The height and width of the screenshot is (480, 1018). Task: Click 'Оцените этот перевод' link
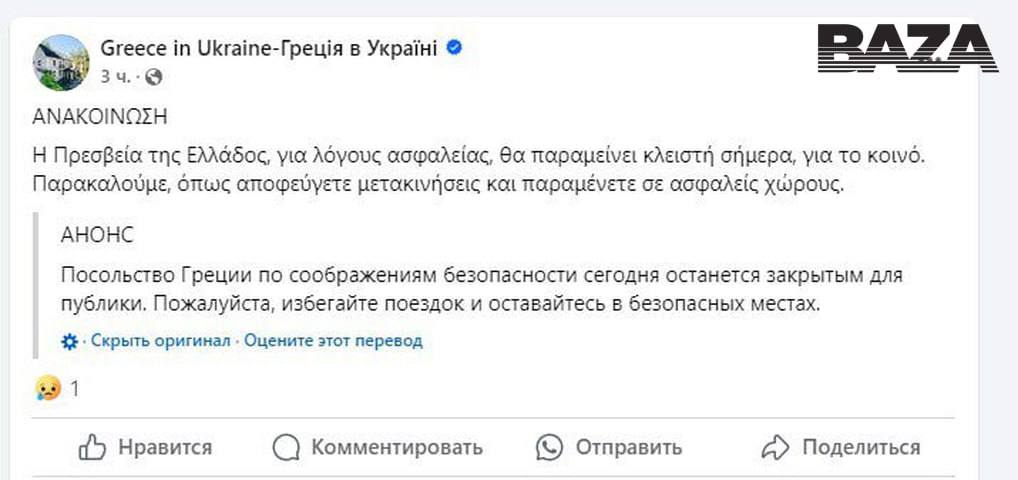click(333, 341)
